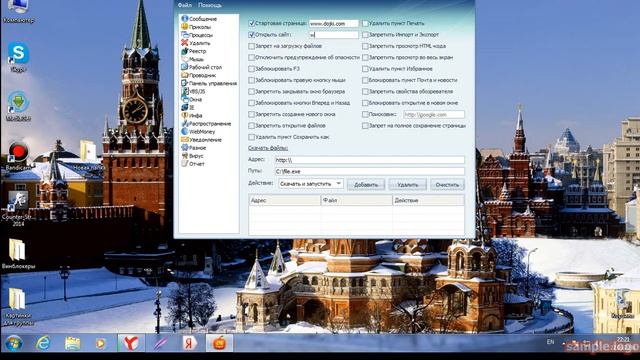Open the Окна section
Screen dimensions: 640x360
[x=192, y=99]
